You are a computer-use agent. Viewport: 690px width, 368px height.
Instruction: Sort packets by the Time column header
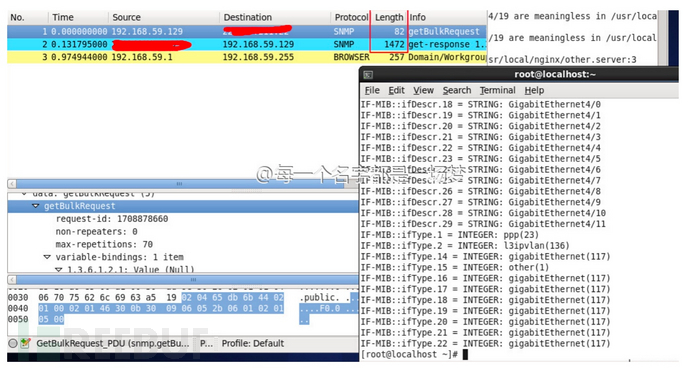tap(78, 18)
